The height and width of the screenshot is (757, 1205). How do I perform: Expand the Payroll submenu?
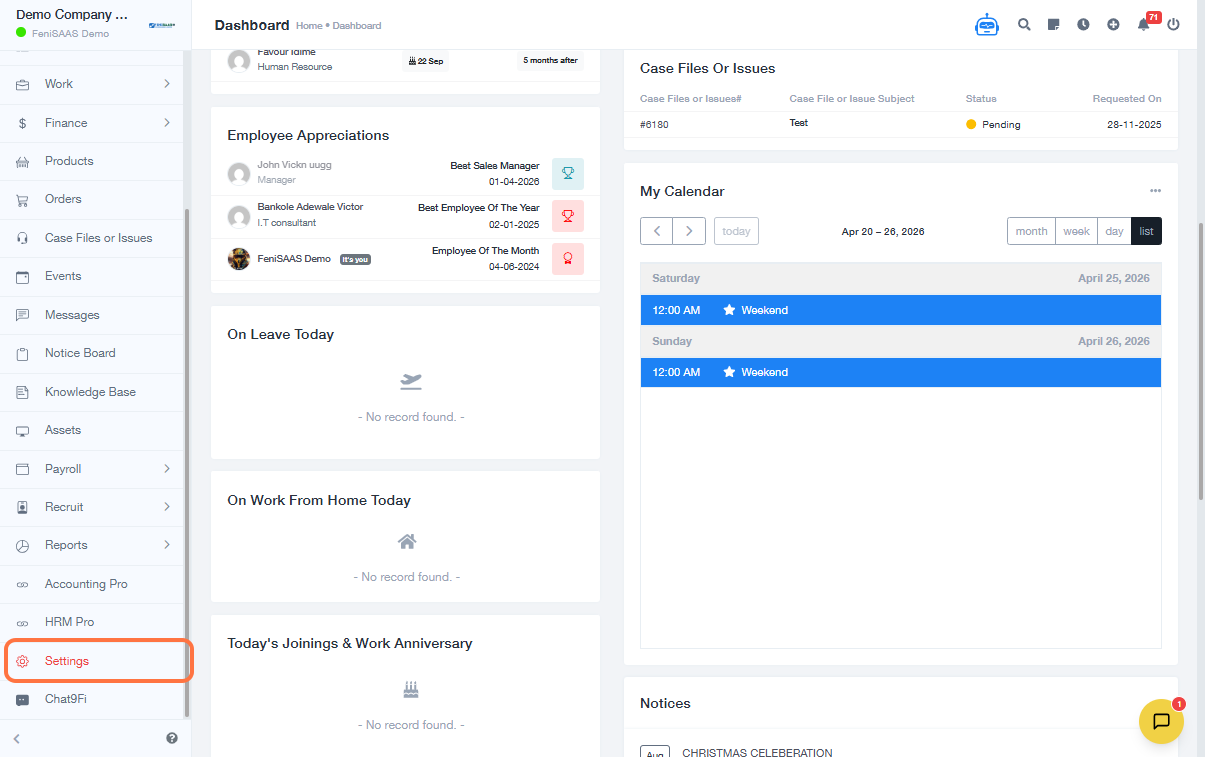[94, 469]
